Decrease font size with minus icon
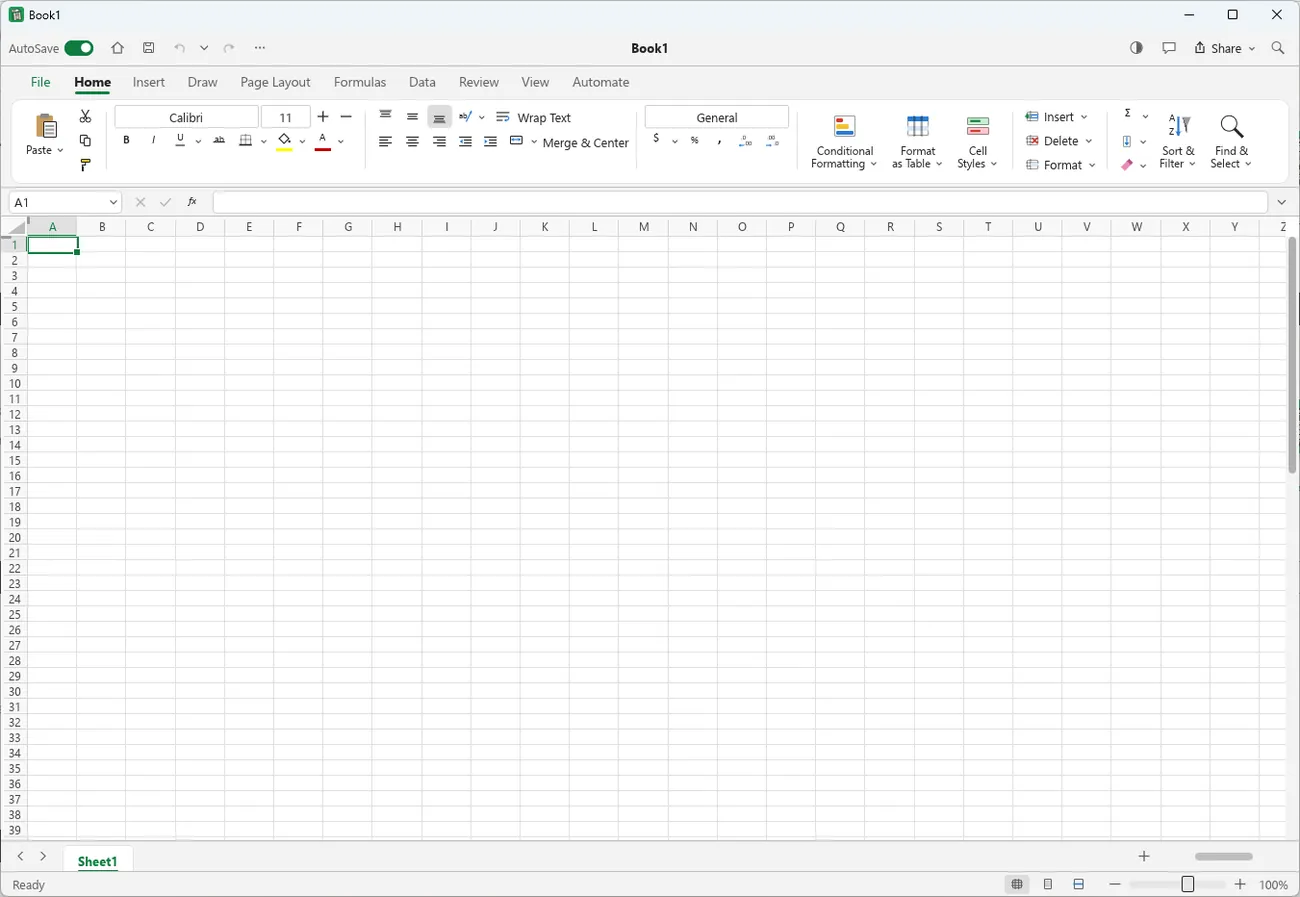This screenshot has height=897, width=1300. [347, 117]
